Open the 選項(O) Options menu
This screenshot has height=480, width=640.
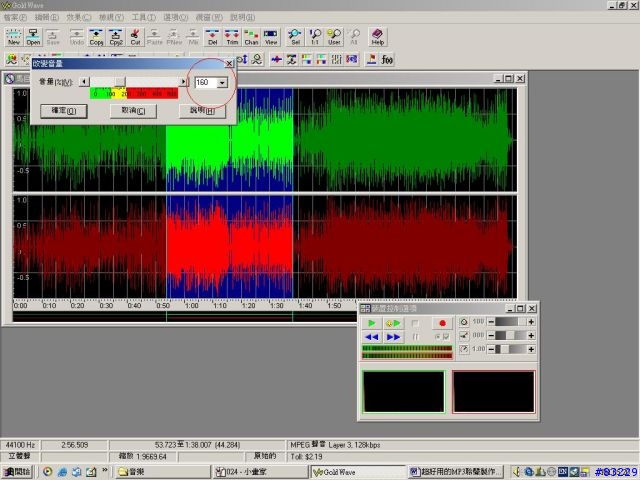click(176, 17)
